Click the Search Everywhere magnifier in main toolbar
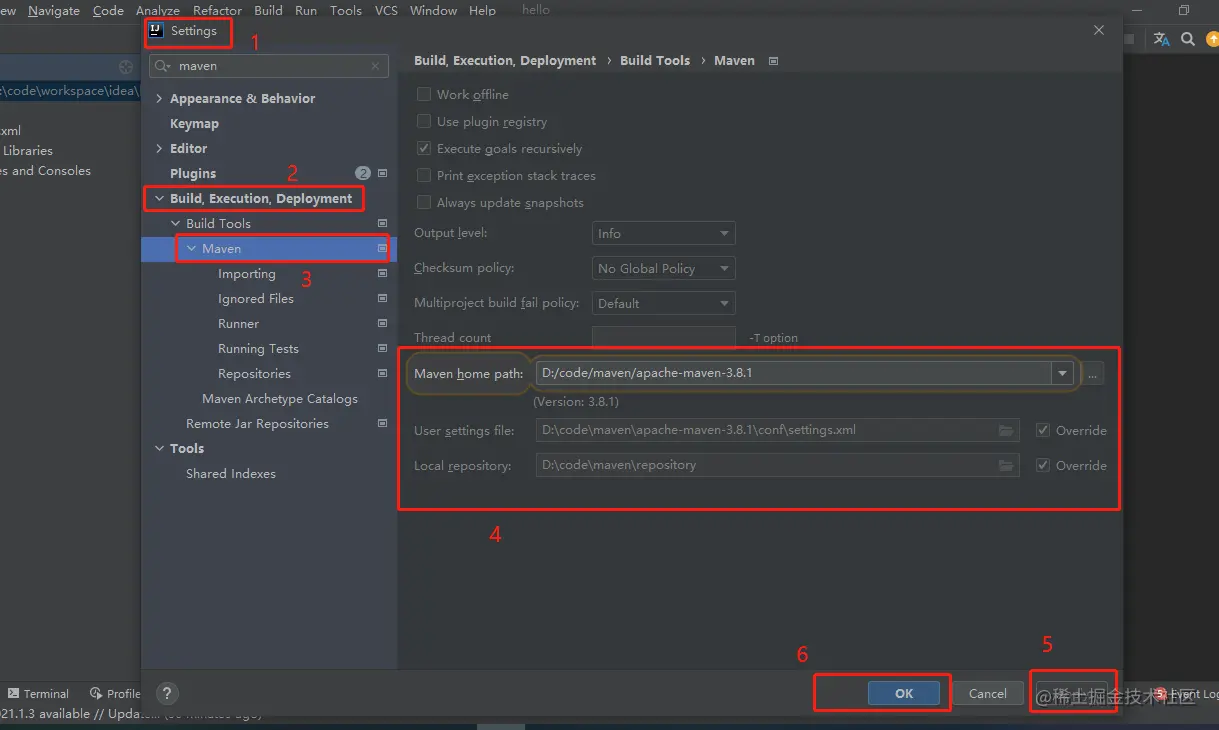 1188,39
